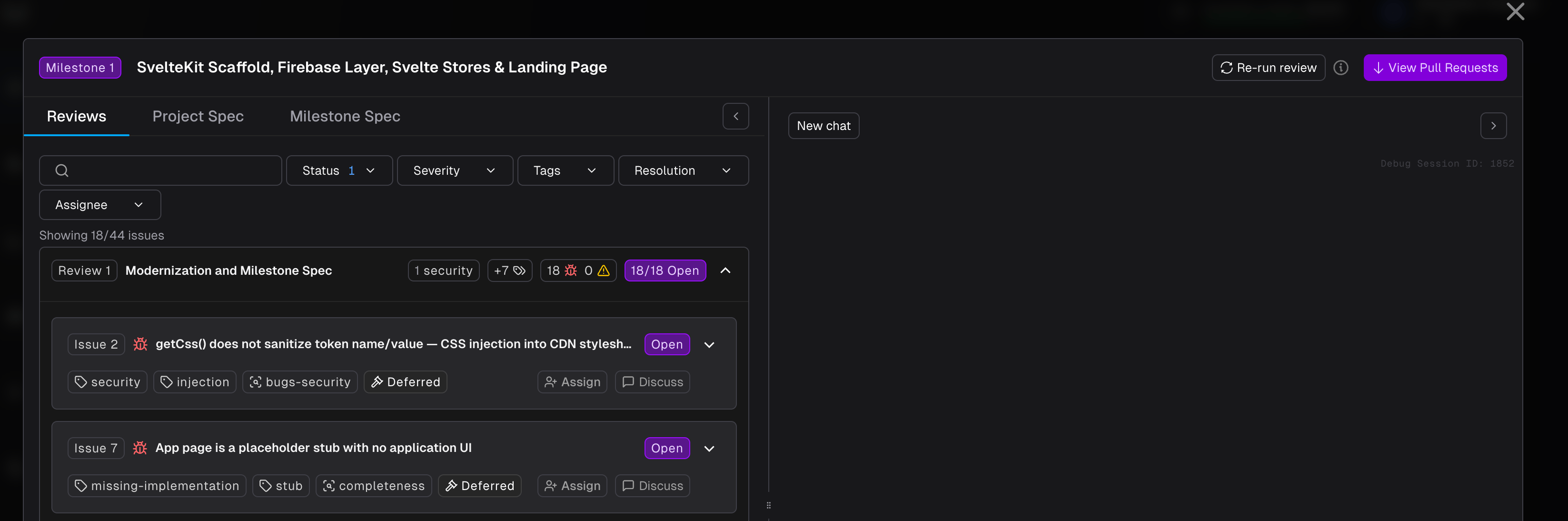Click the issue search input field

161,170
